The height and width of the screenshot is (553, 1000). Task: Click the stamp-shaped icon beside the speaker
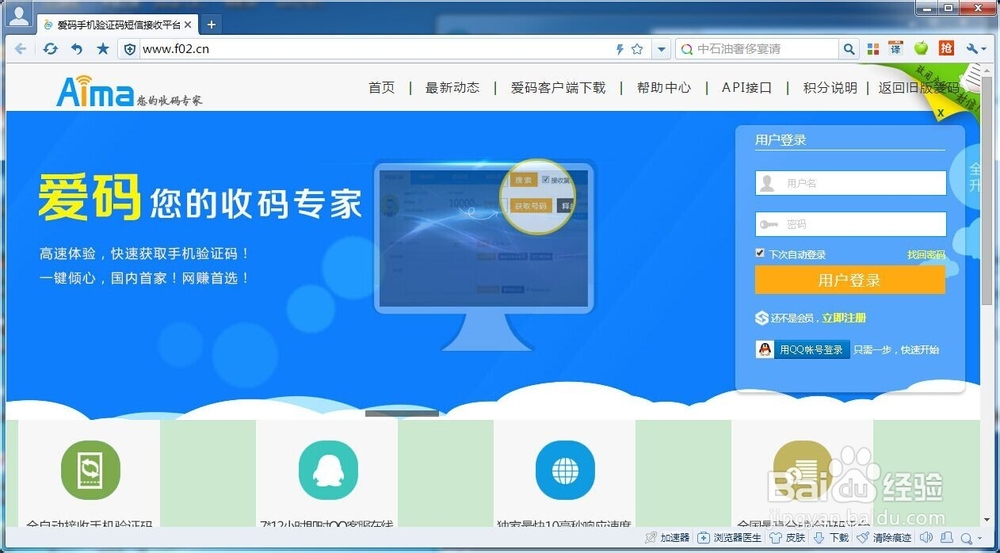pos(948,538)
